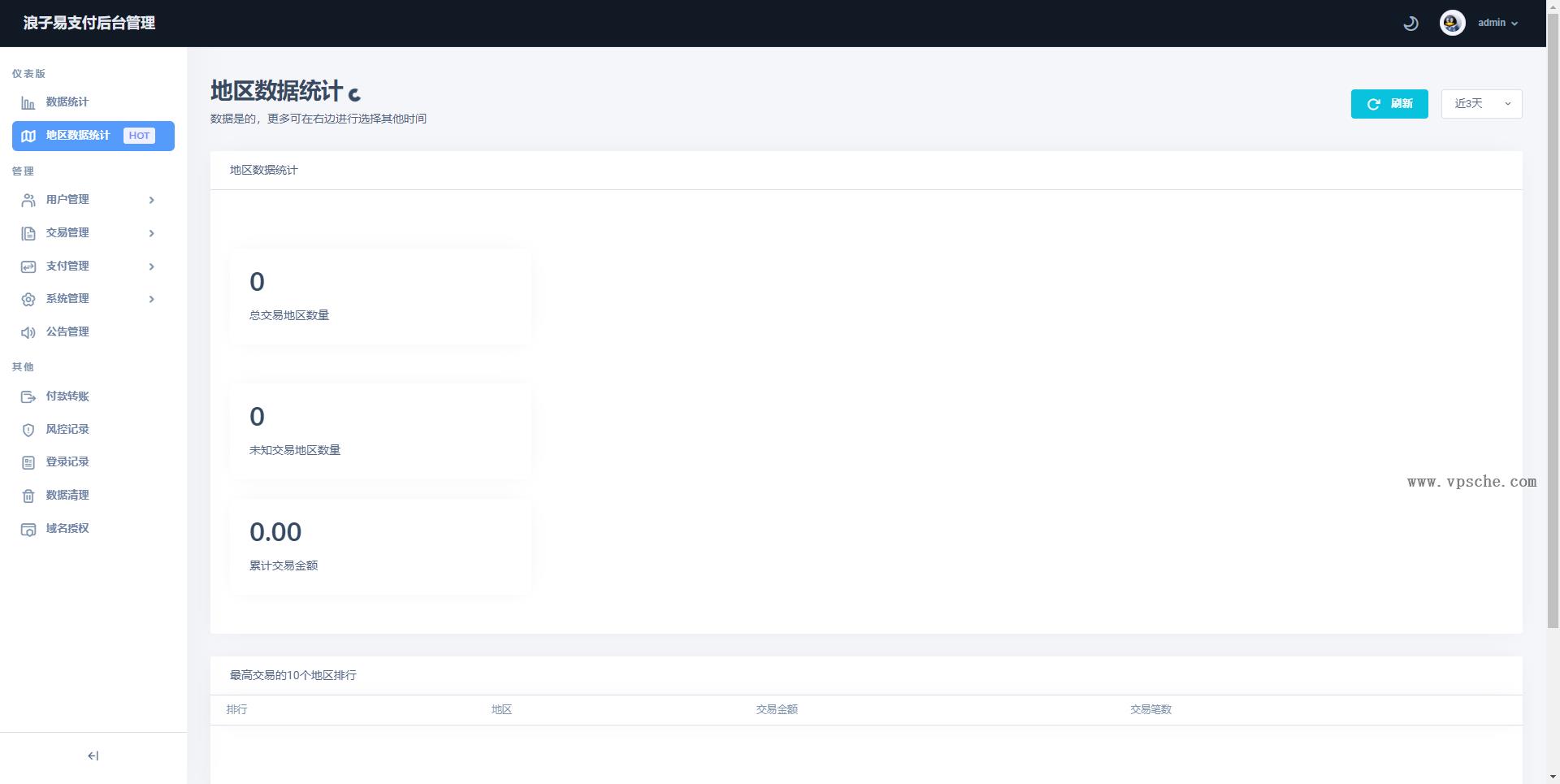The width and height of the screenshot is (1560, 784).
Task: Click the 系统管理 gear icon
Action: coord(28,300)
